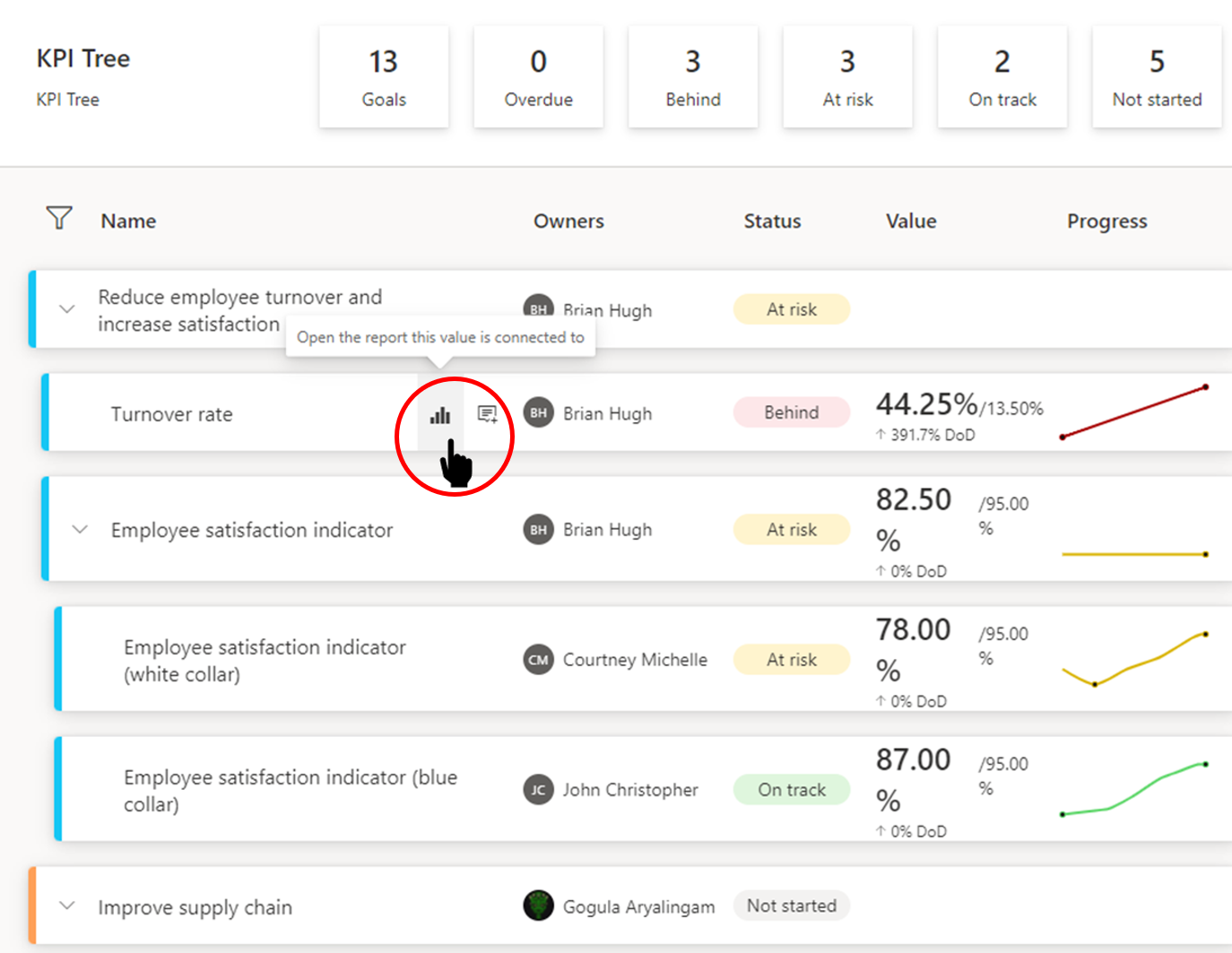Open the report connected to Turnover rate
The width and height of the screenshot is (1232, 953).
(440, 415)
